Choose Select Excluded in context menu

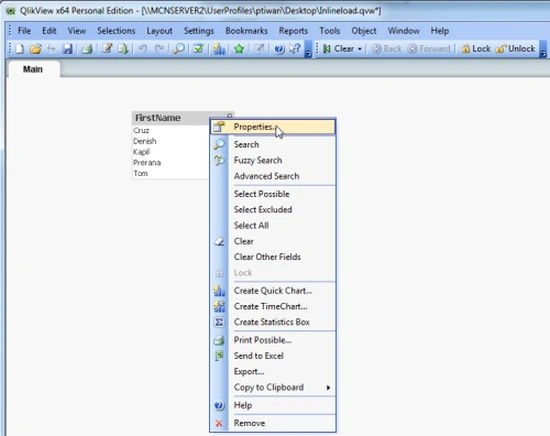point(273,210)
